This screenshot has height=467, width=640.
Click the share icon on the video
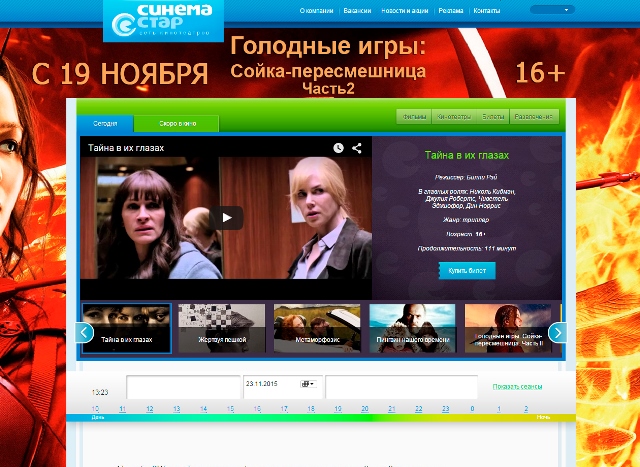pos(357,148)
